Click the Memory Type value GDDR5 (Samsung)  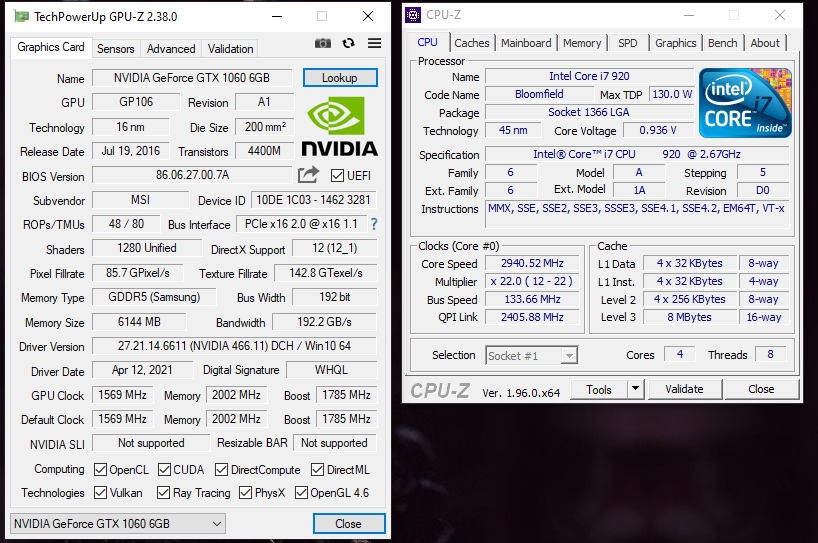154,297
